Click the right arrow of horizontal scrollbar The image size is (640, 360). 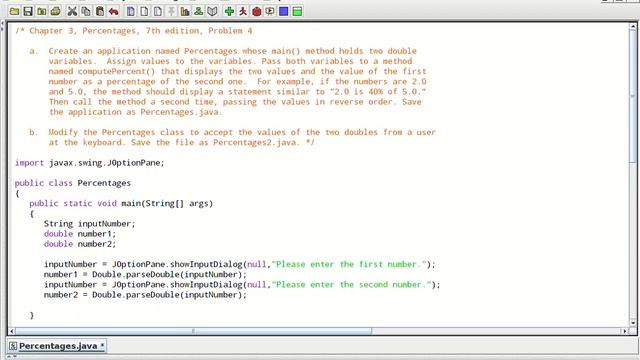coord(624,331)
